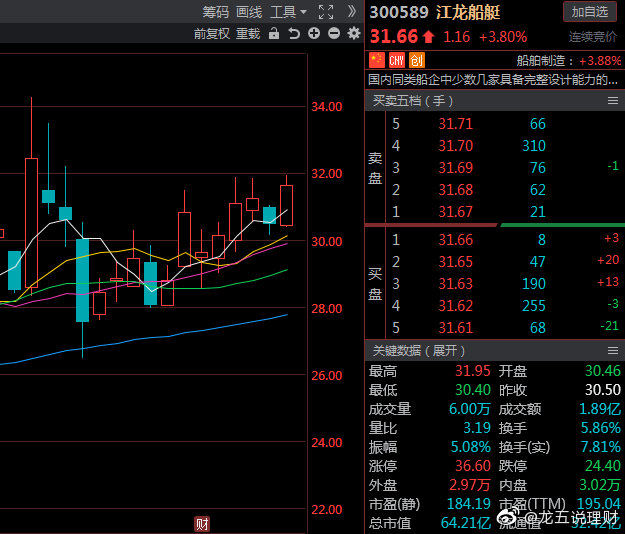Toggle the 前复权 price adjustment
This screenshot has width=625, height=534.
pyautogui.click(x=211, y=34)
